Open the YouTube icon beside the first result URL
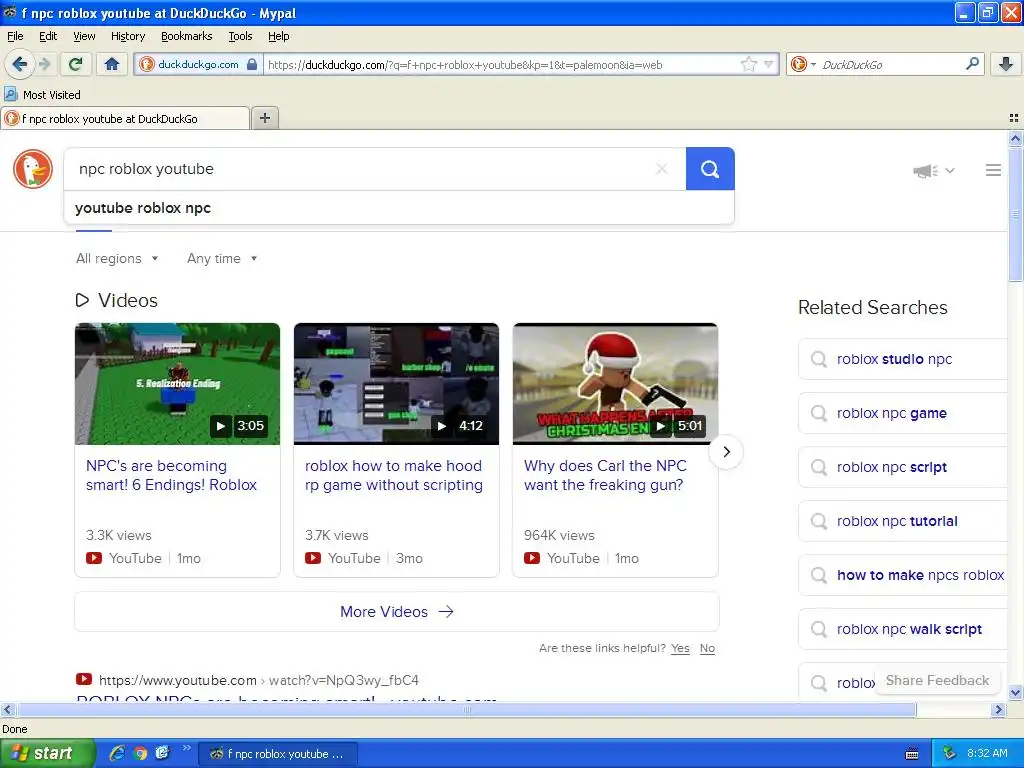Image resolution: width=1024 pixels, height=768 pixels. click(84, 679)
